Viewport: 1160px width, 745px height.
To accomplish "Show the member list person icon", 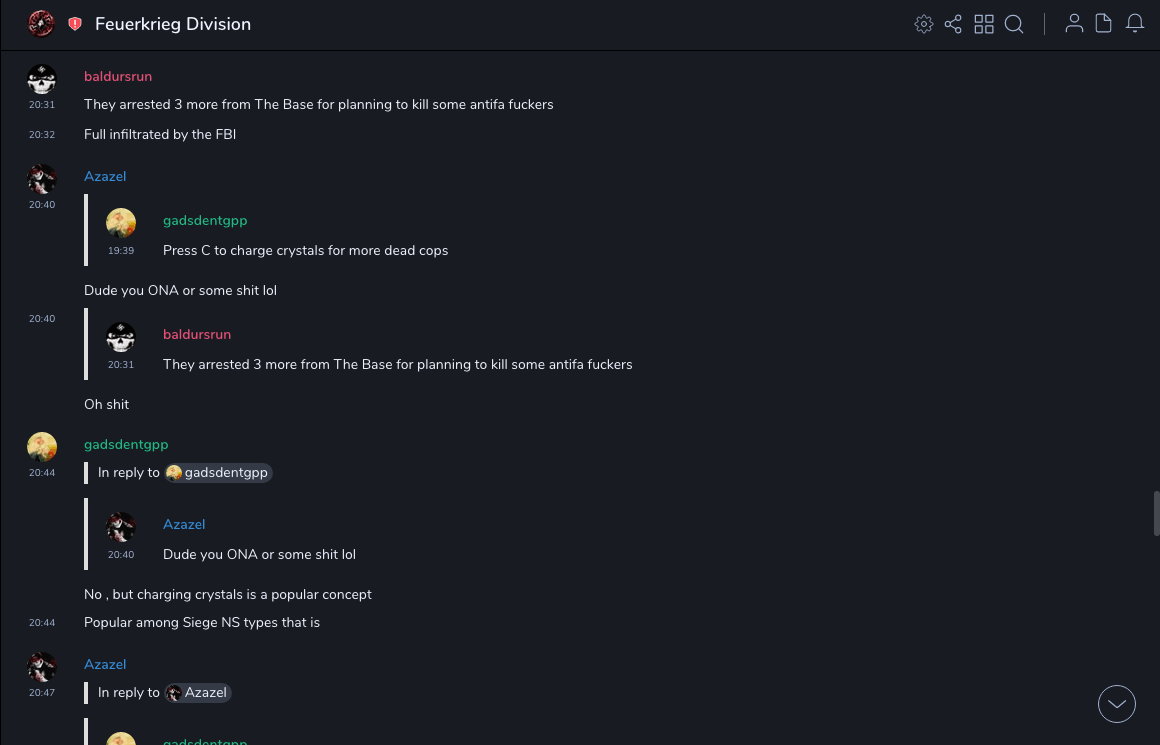I will coord(1074,24).
